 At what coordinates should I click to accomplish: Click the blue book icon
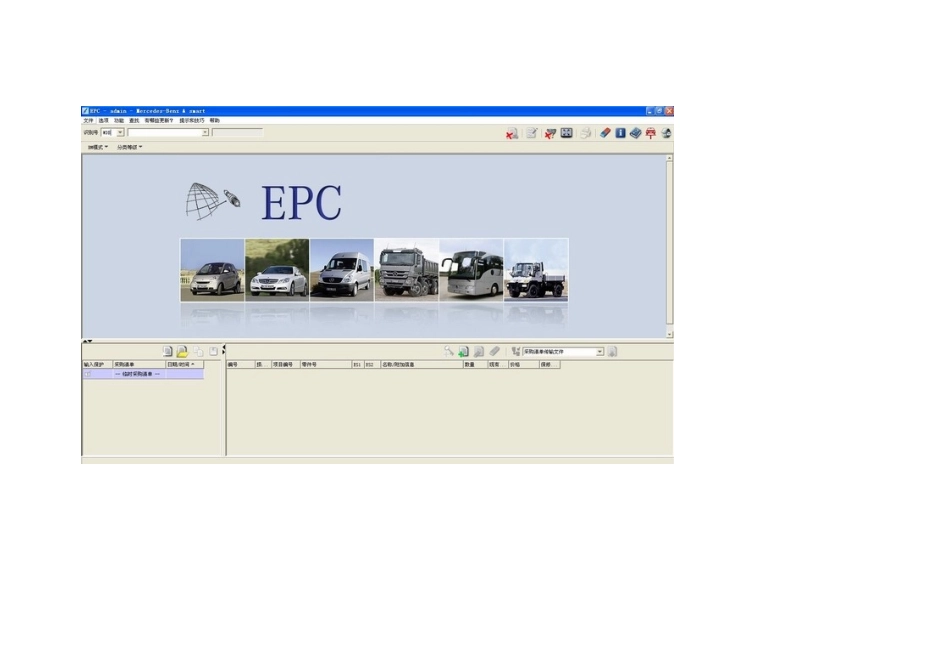[636, 133]
